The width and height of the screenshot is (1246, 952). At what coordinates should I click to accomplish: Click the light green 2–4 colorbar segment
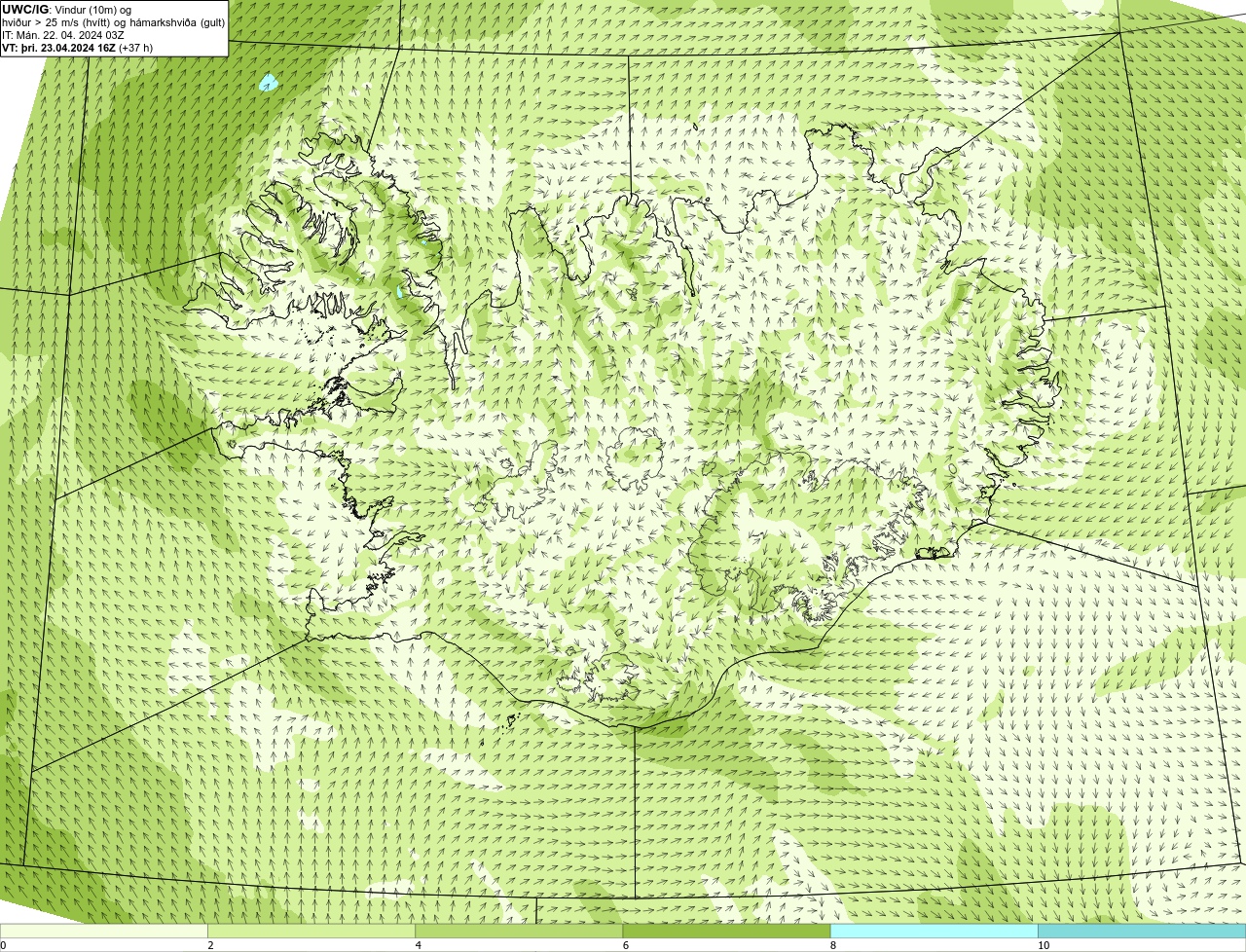pyautogui.click(x=311, y=931)
